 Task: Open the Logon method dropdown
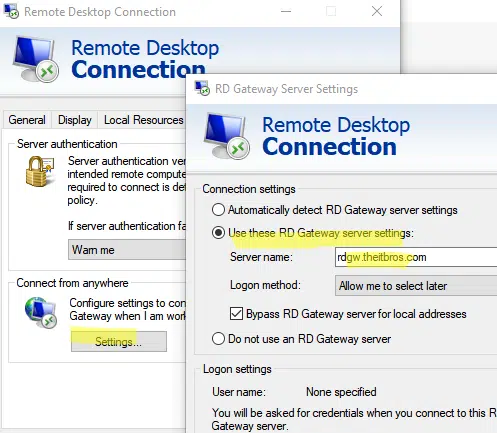pyautogui.click(x=416, y=286)
